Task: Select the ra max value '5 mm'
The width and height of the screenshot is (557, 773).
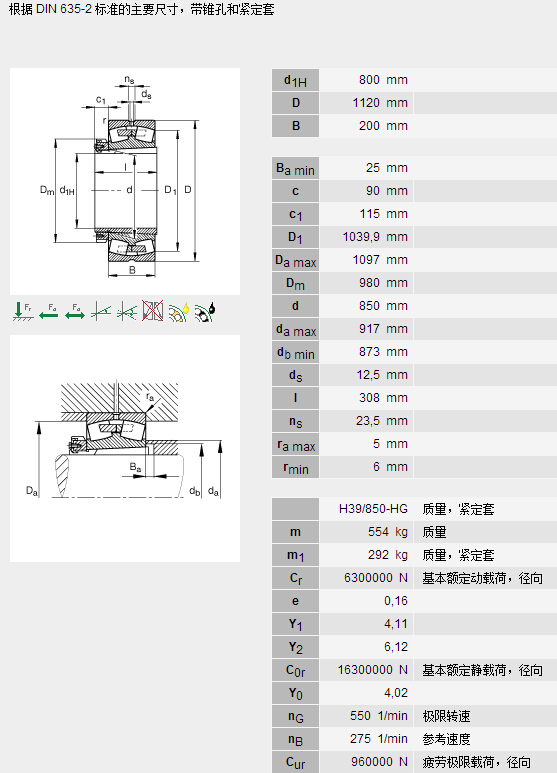Action: click(x=390, y=444)
